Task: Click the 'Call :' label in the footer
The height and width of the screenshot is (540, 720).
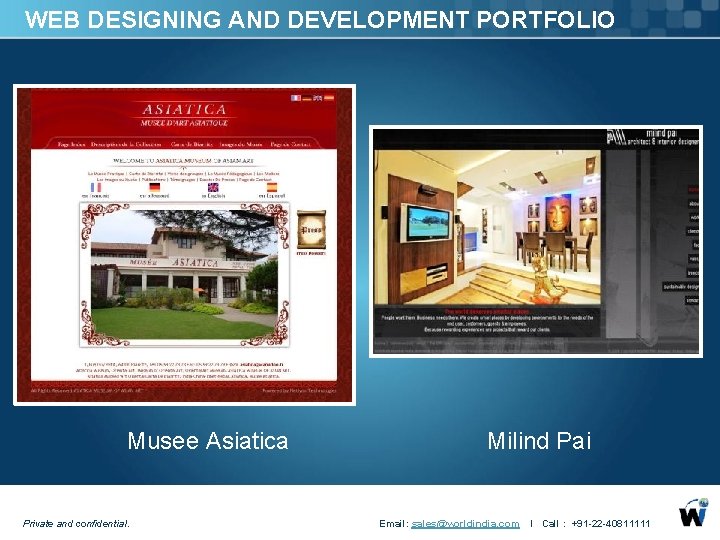Action: pos(553,523)
